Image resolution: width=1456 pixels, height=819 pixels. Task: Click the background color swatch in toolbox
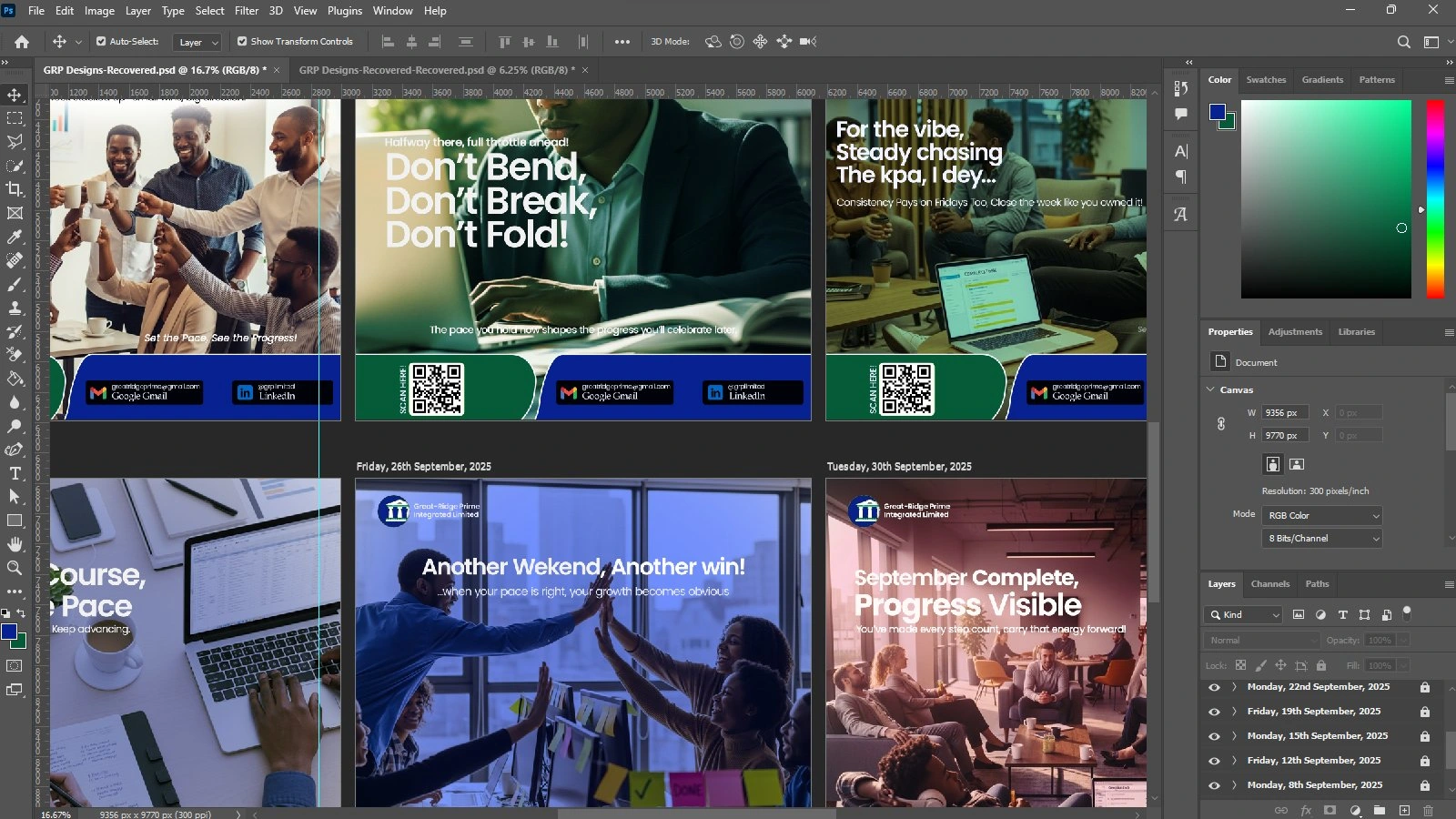[x=18, y=641]
